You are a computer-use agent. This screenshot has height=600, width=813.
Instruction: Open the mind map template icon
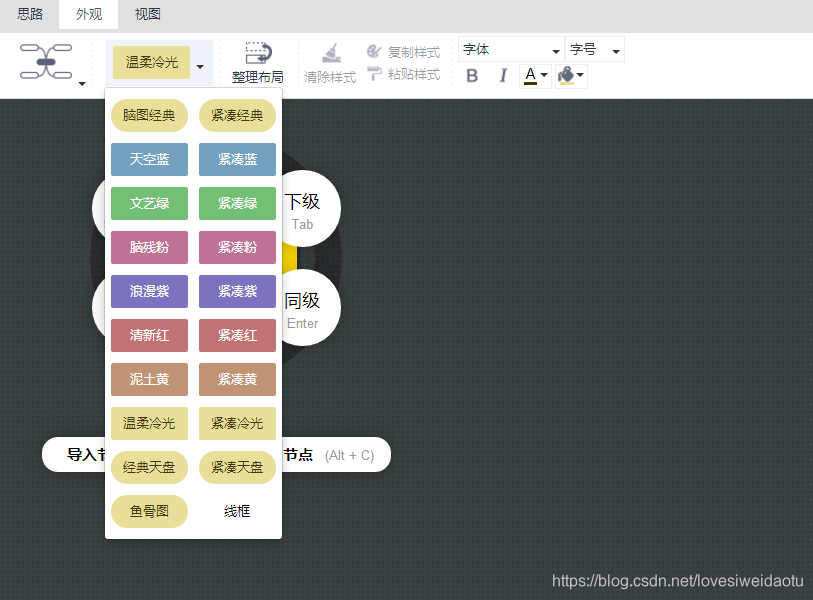(x=46, y=62)
